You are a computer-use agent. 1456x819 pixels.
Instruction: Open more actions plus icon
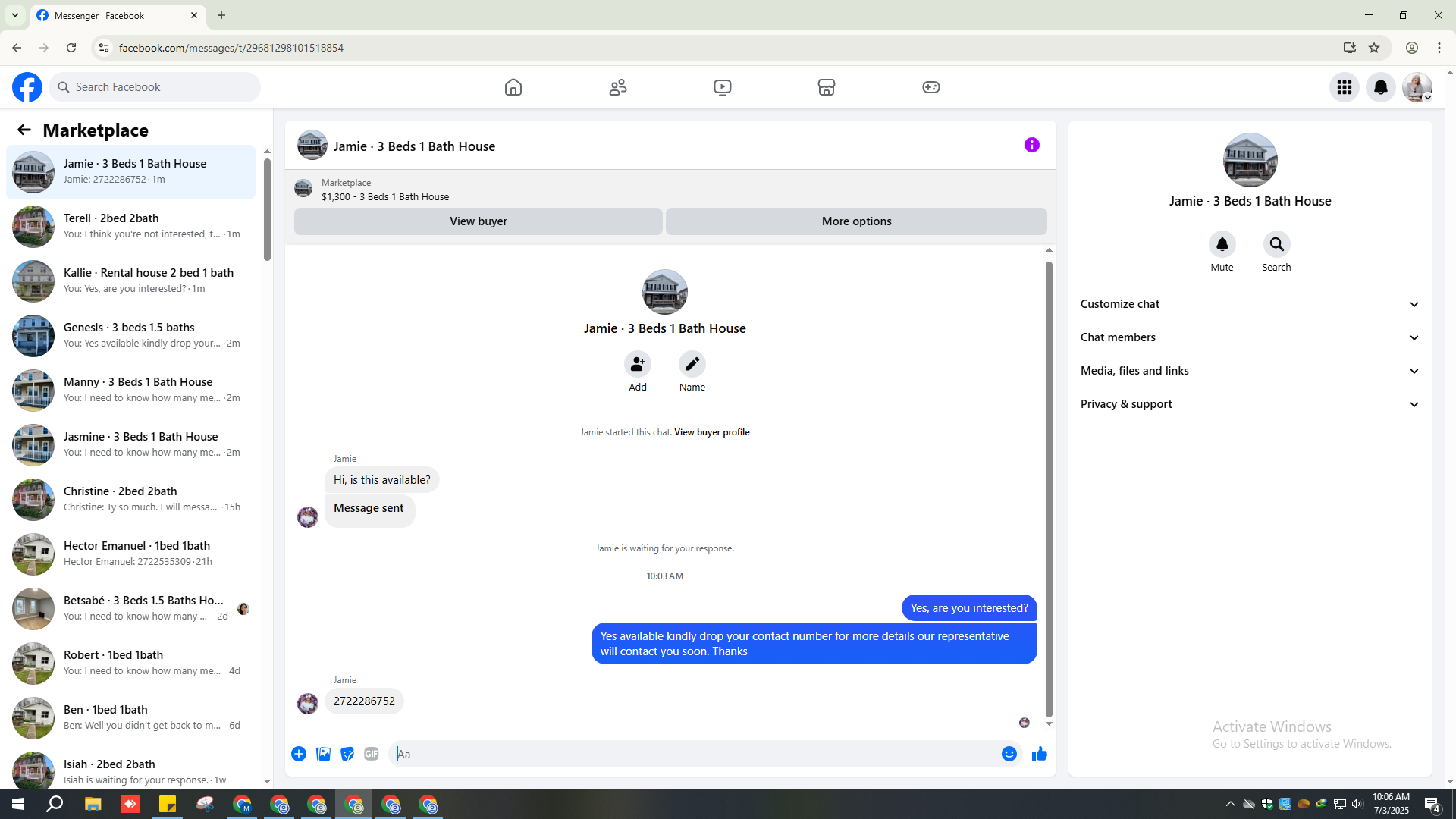[299, 754]
